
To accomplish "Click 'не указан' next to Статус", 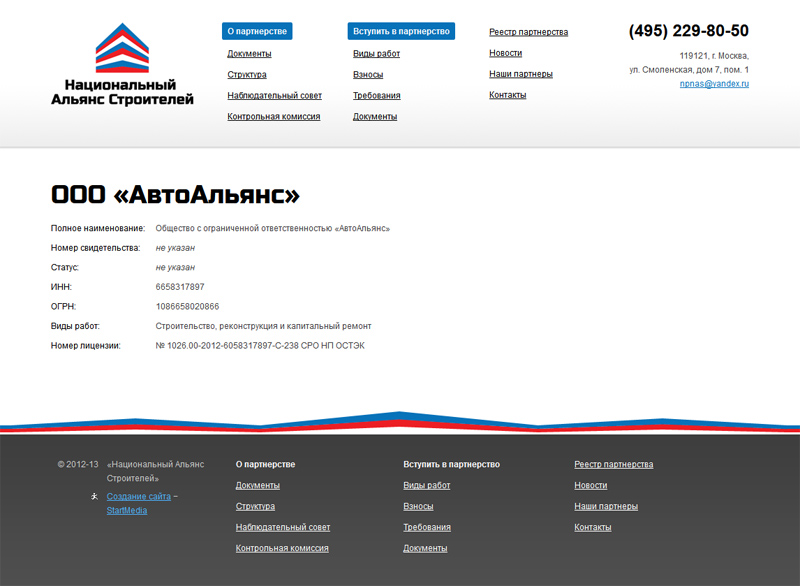I will pyautogui.click(x=175, y=267).
